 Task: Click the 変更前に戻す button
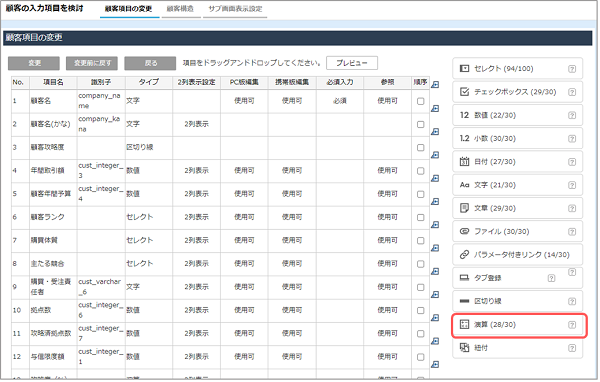(92, 63)
